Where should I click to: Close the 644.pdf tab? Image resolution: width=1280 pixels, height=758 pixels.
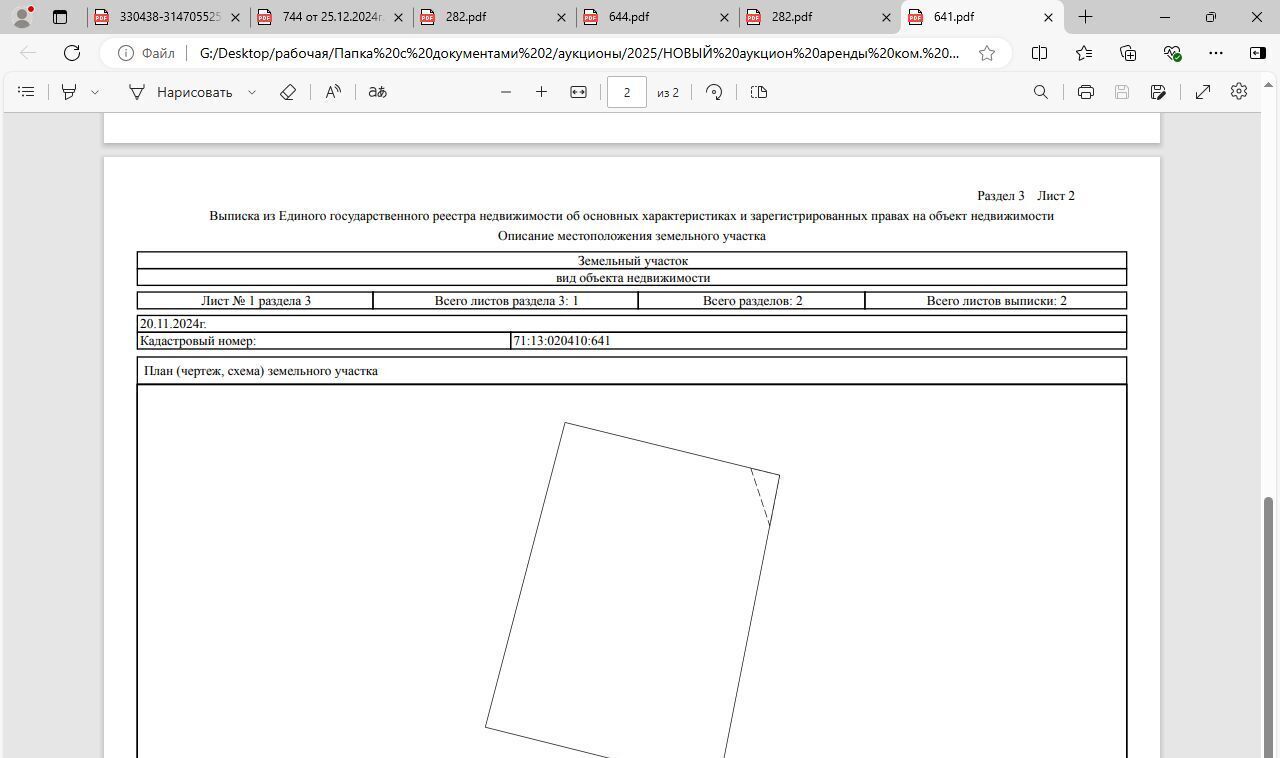pos(723,17)
